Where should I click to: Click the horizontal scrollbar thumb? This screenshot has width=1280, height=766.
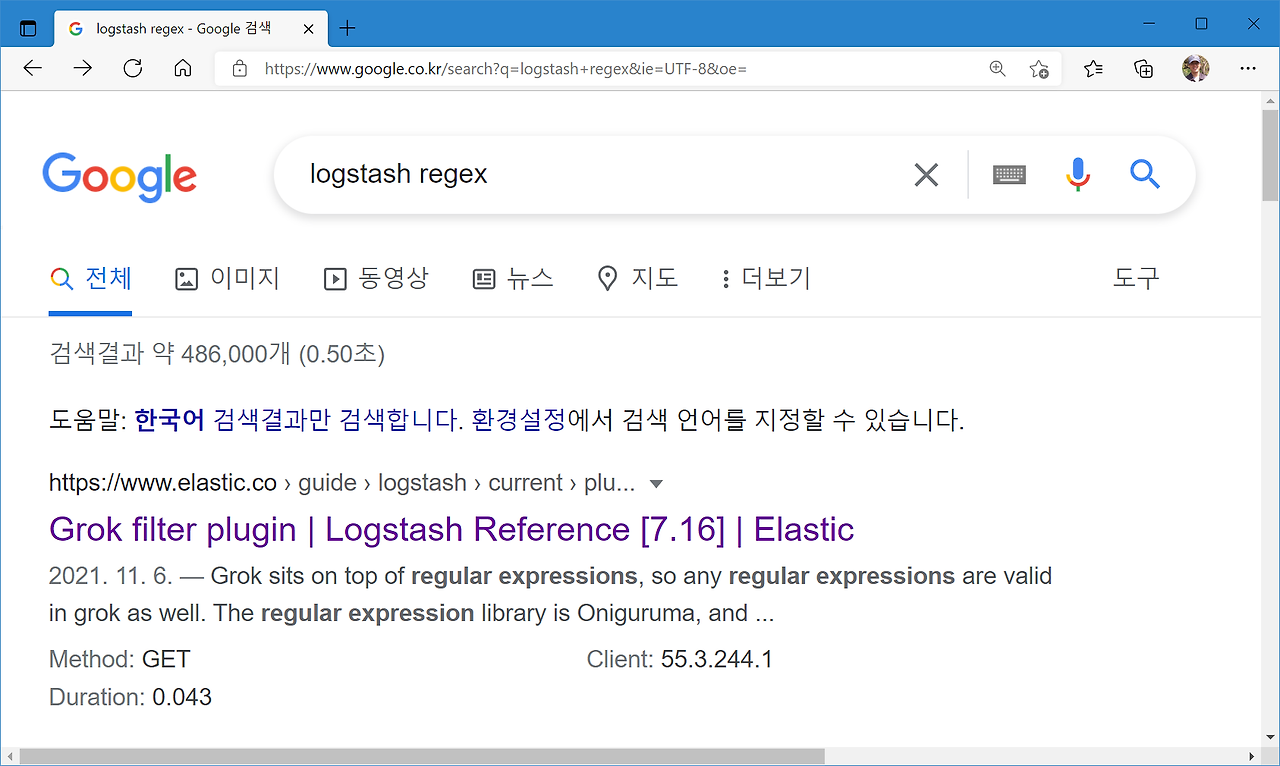pos(422,757)
